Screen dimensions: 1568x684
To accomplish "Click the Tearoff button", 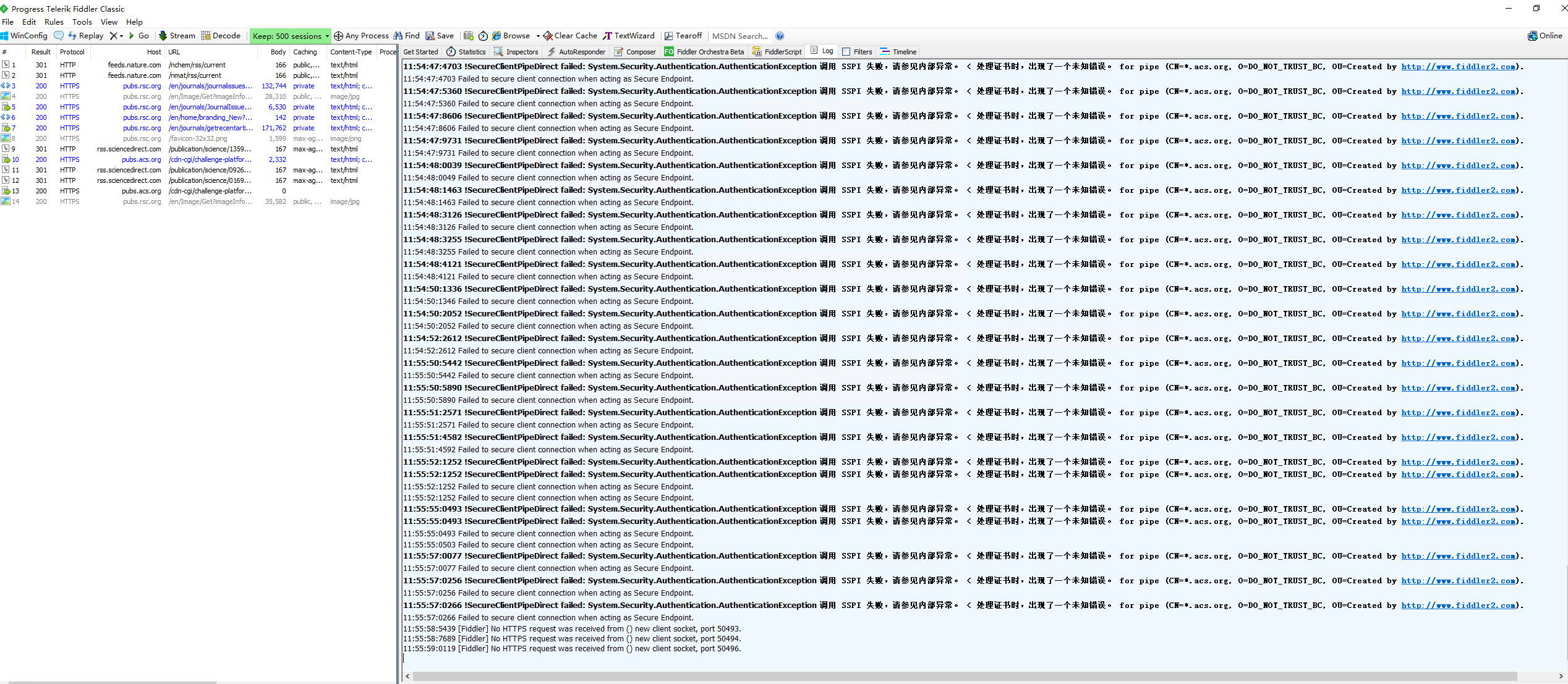I will [x=683, y=36].
